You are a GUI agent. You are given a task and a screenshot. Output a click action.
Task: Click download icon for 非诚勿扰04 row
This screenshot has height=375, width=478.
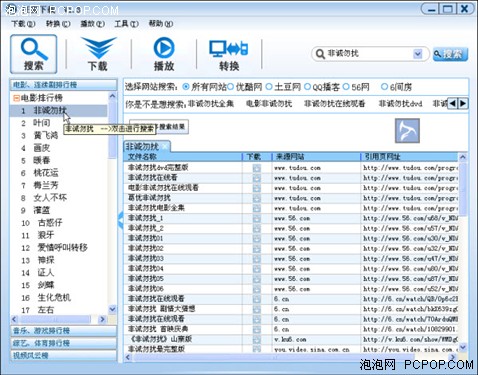257,269
